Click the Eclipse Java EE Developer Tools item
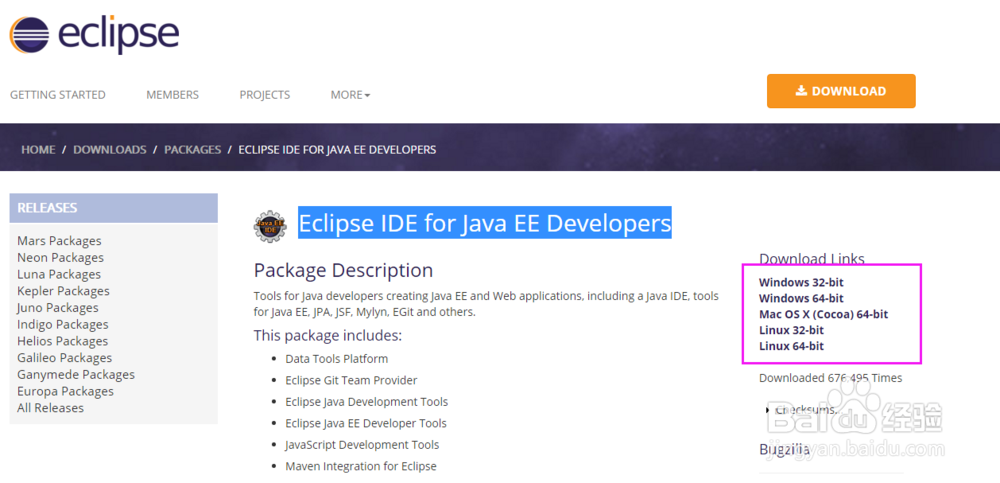This screenshot has height=483, width=1000. pos(366,423)
